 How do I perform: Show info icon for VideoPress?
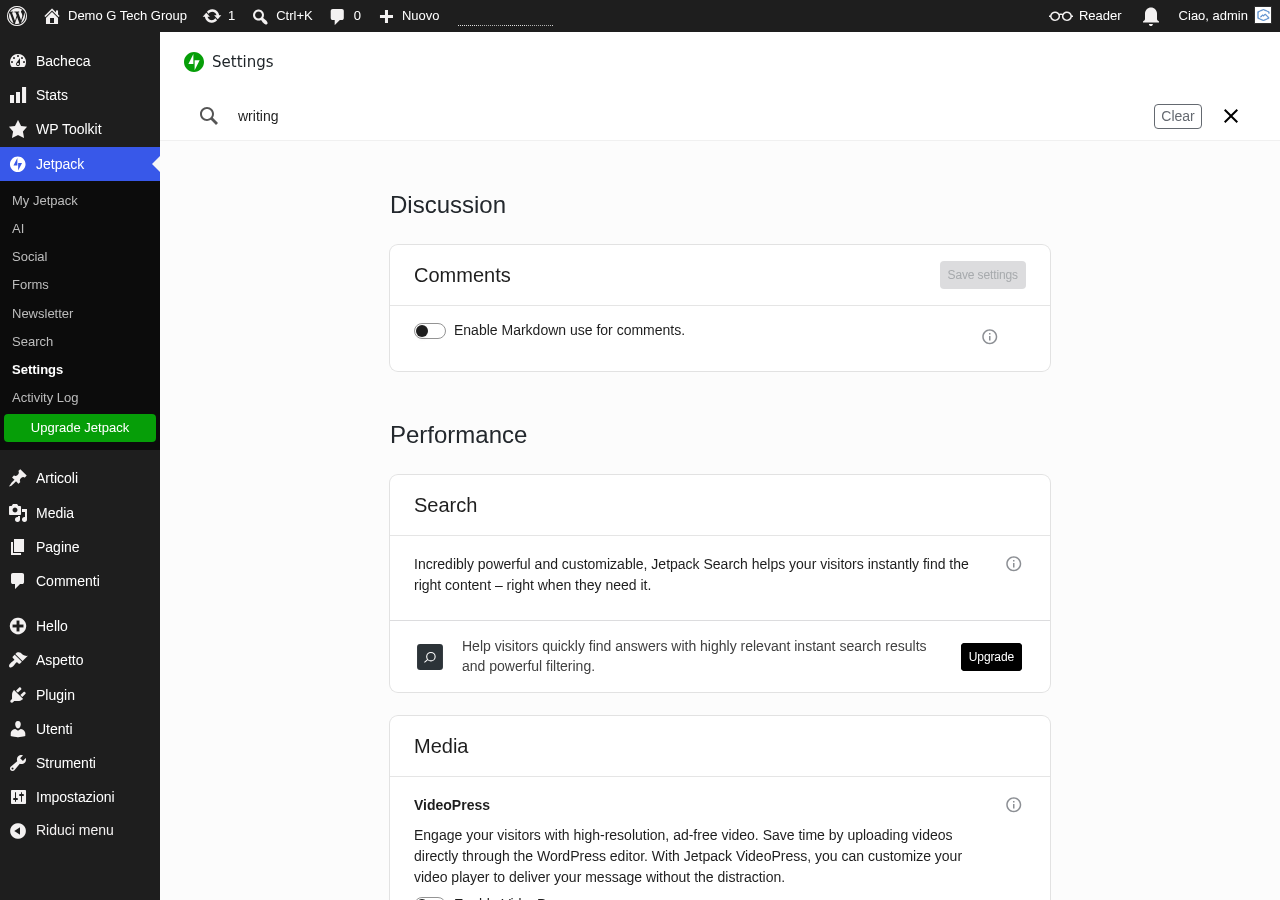1014,805
